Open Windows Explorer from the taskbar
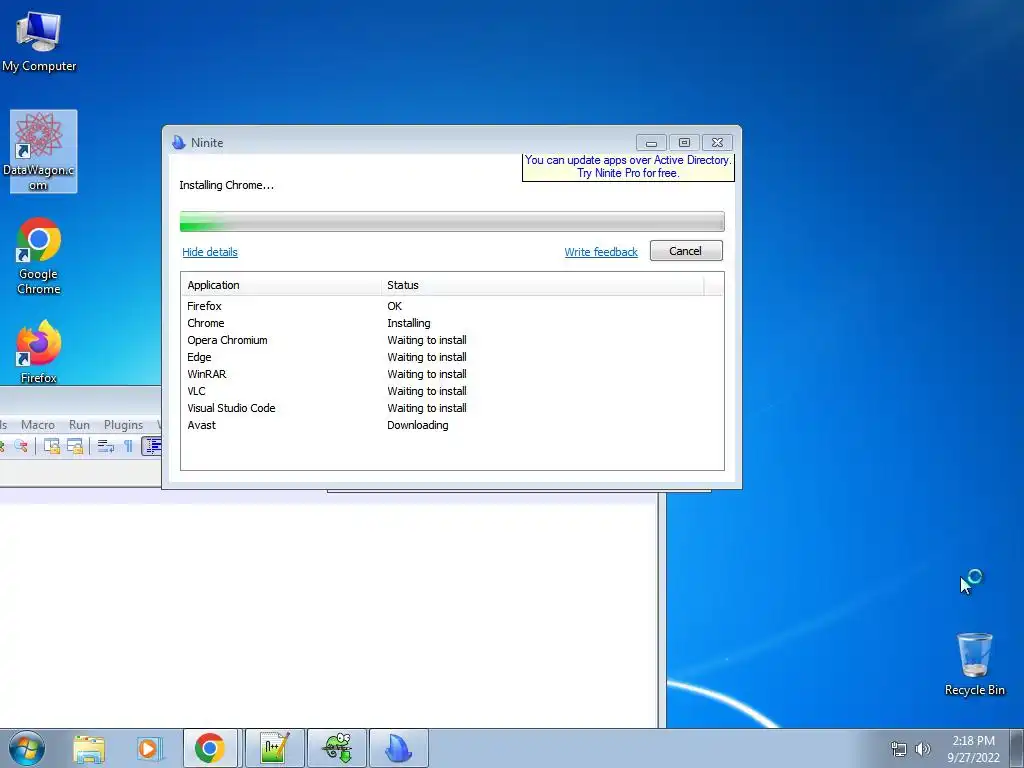 click(x=89, y=748)
